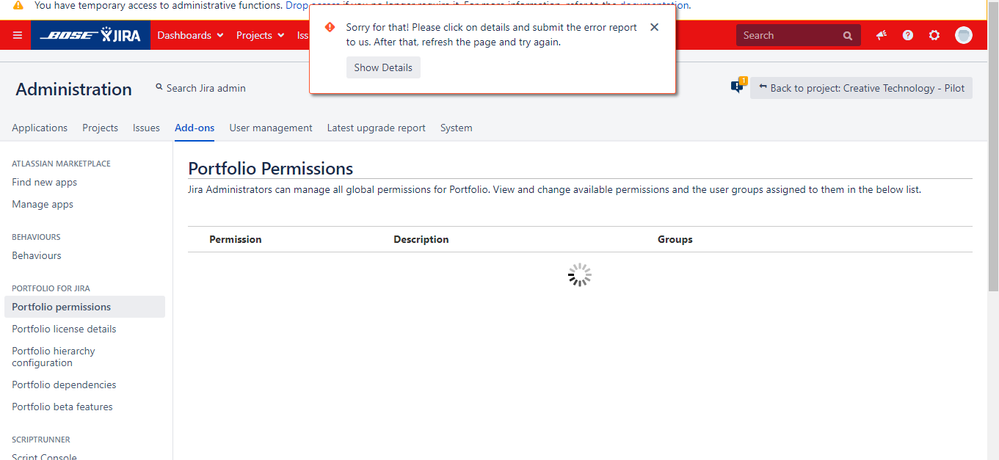The height and width of the screenshot is (460, 999).
Task: Switch to Projects admin tab
Action: pyautogui.click(x=100, y=127)
